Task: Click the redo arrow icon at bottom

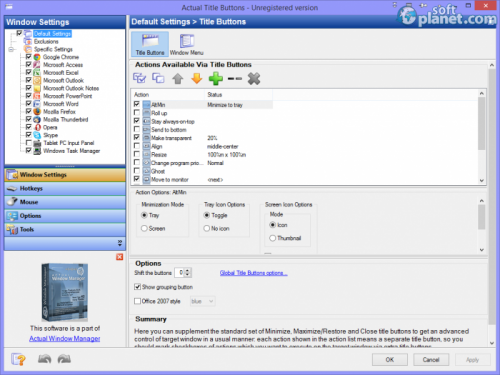Action: [x=64, y=359]
